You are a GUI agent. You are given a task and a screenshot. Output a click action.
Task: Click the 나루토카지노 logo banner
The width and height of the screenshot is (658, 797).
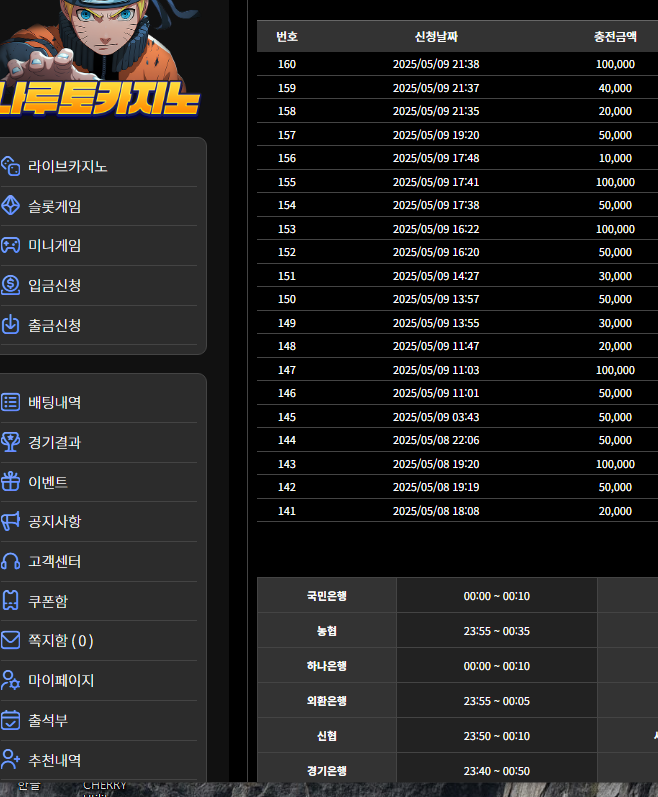[x=98, y=60]
